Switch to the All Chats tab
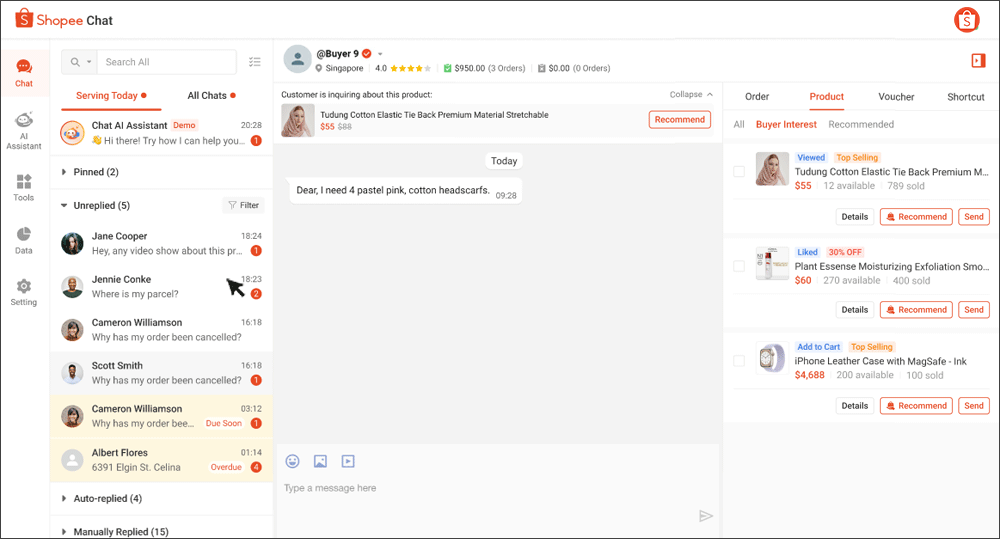Image resolution: width=1000 pixels, height=539 pixels. pyautogui.click(x=211, y=96)
